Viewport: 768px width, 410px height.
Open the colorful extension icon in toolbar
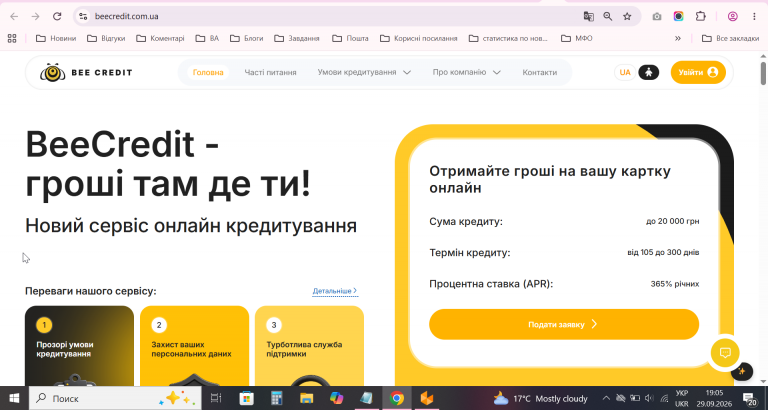(678, 16)
